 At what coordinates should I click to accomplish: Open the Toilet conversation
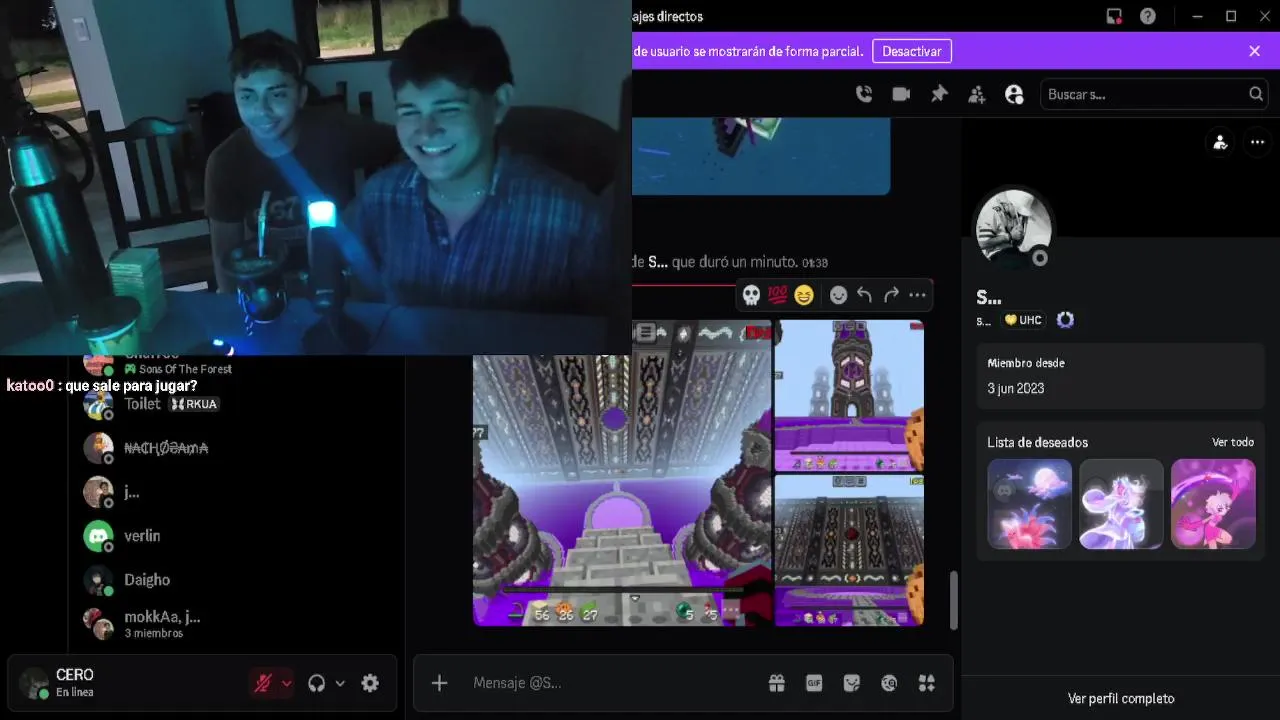pyautogui.click(x=237, y=404)
